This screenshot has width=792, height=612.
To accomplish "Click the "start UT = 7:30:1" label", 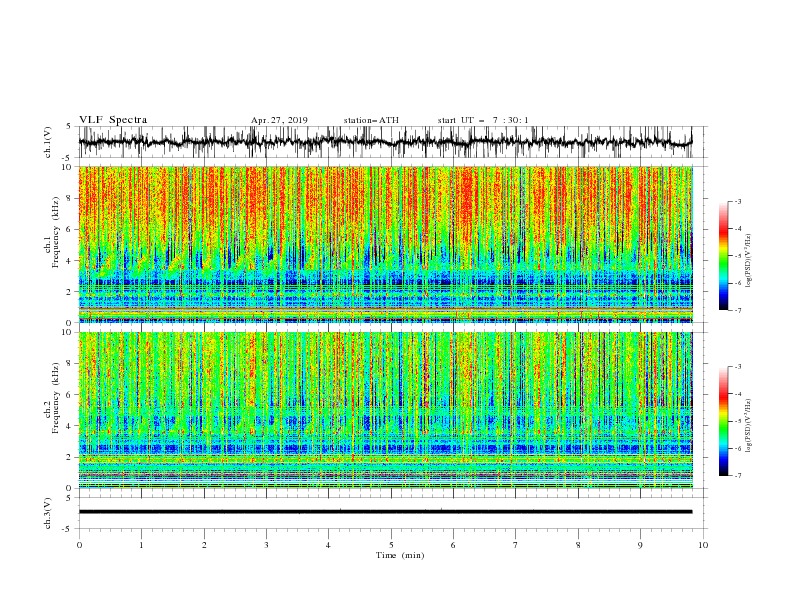I will point(483,120).
